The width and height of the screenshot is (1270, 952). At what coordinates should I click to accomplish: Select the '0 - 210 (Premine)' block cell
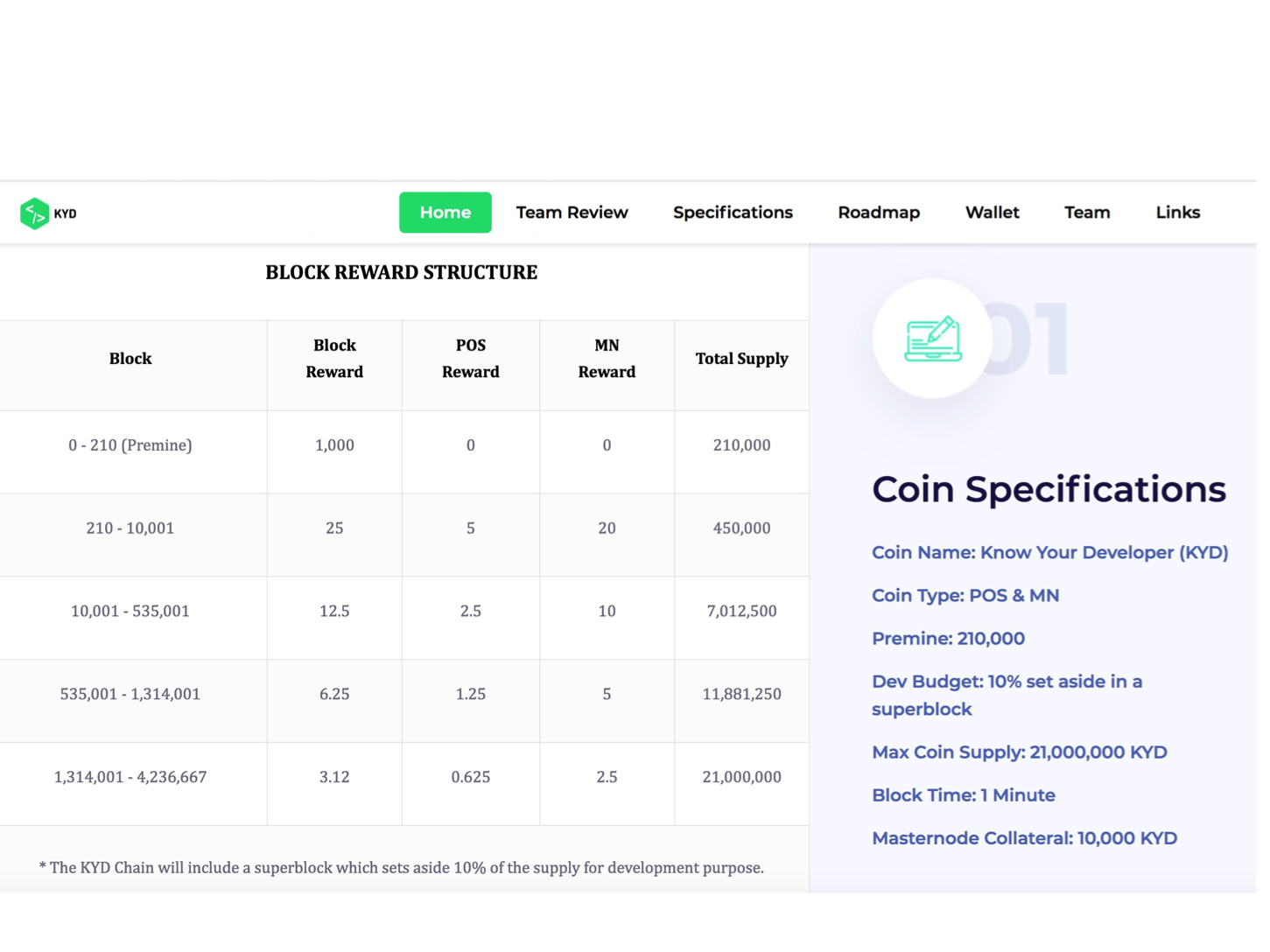pos(131,450)
